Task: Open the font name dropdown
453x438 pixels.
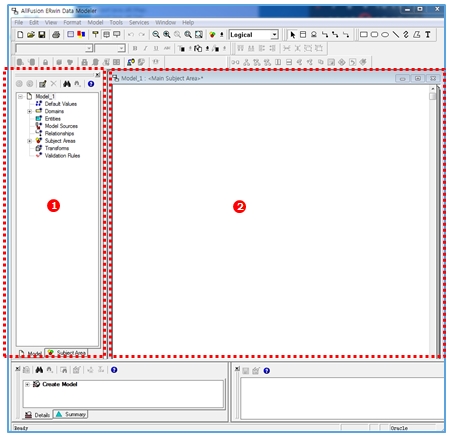Action: [x=89, y=49]
